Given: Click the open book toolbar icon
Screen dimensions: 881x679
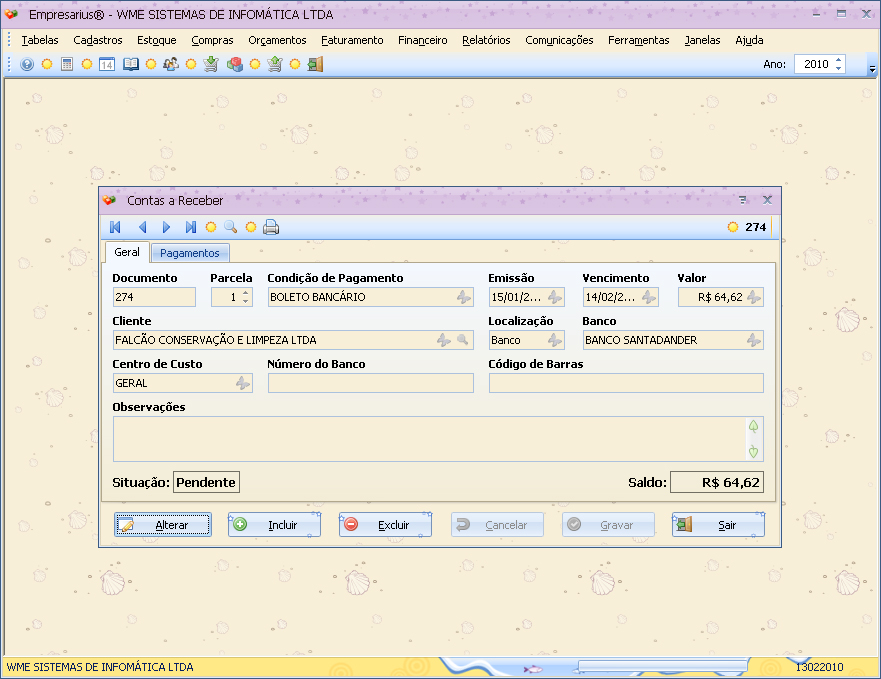Looking at the screenshot, I should [131, 64].
